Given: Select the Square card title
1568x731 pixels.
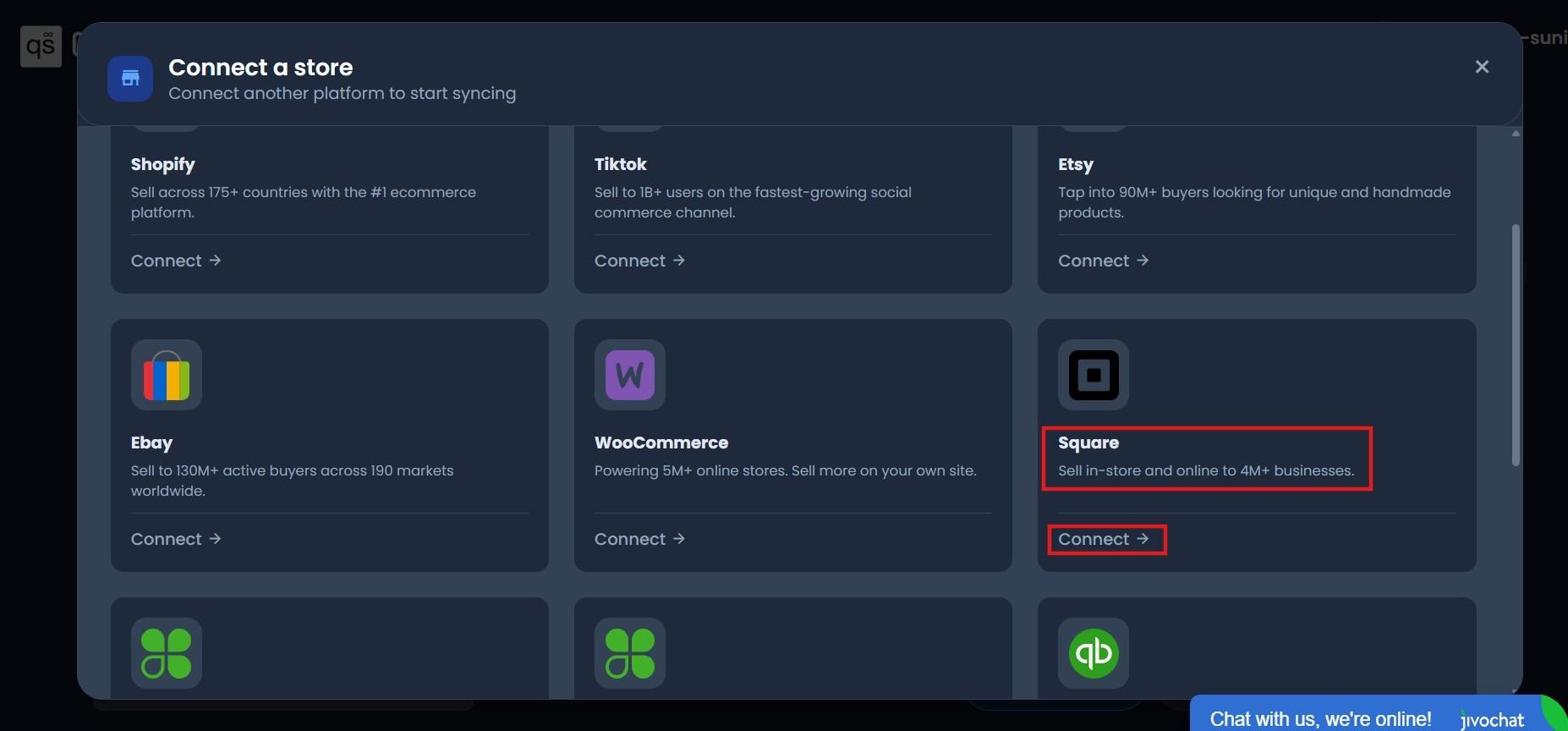Looking at the screenshot, I should pyautogui.click(x=1088, y=442).
